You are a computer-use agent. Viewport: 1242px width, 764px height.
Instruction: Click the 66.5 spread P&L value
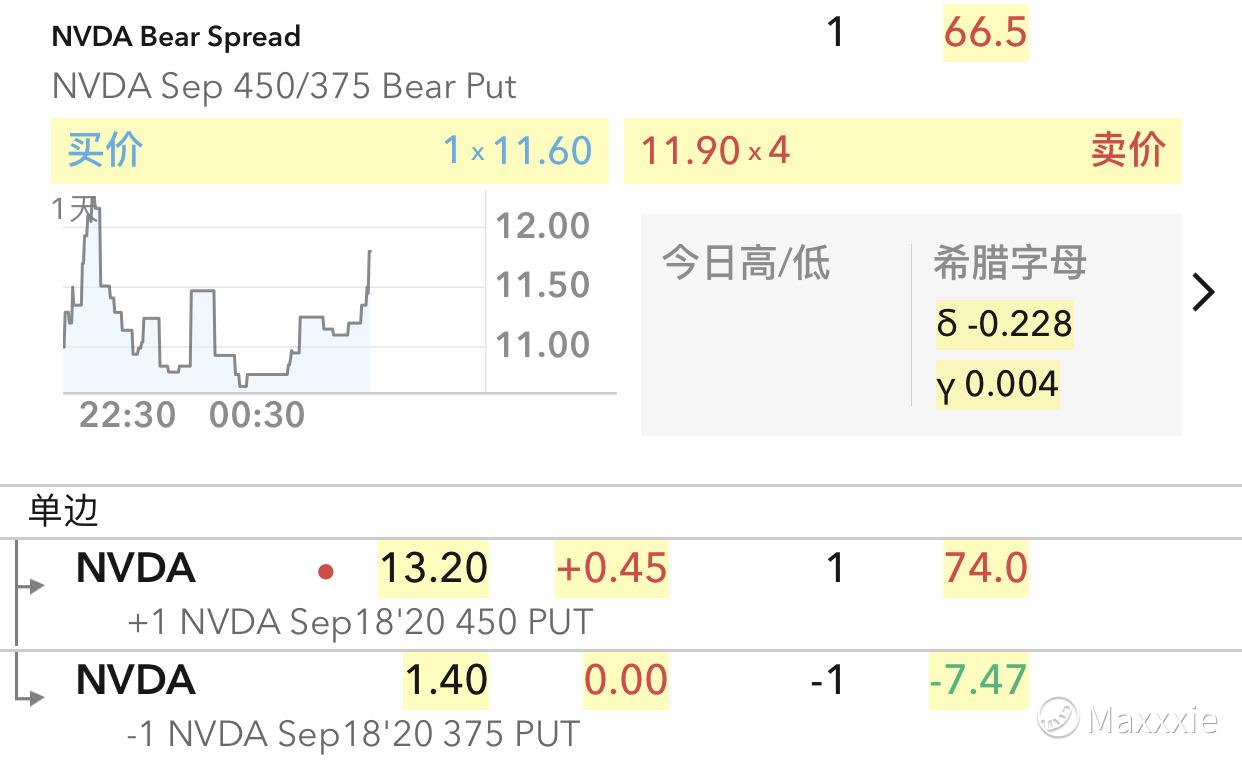click(x=985, y=33)
